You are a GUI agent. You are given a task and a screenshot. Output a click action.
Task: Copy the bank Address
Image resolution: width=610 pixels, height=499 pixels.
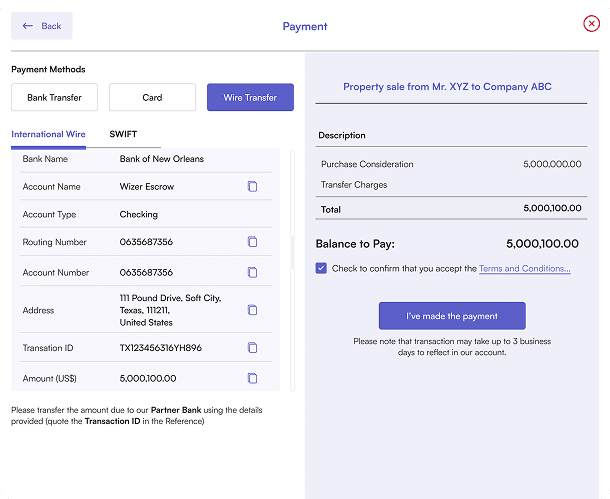(x=252, y=310)
